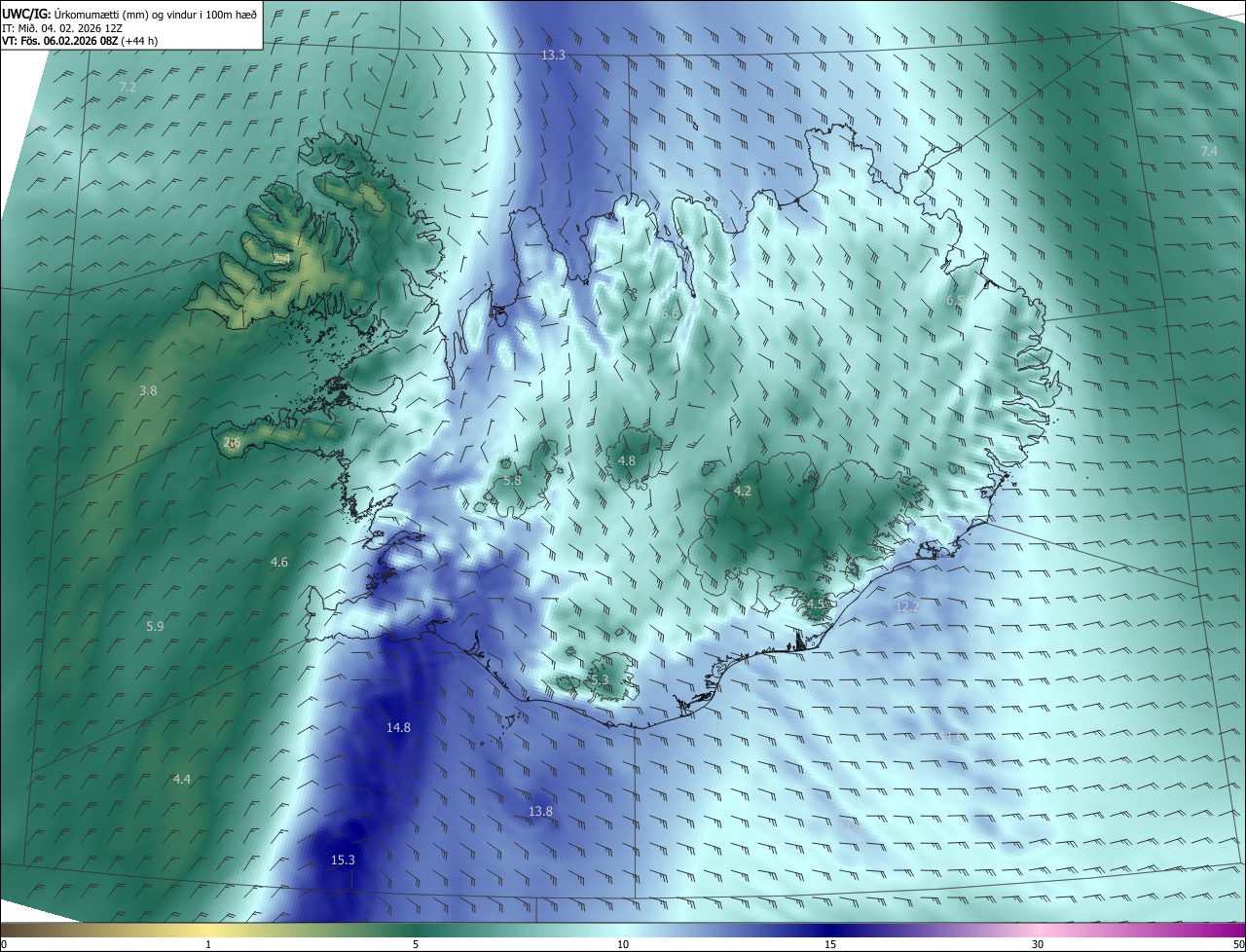Click the 14.8 value label southwest of Iceland
This screenshot has height=952, width=1246.
[x=398, y=728]
